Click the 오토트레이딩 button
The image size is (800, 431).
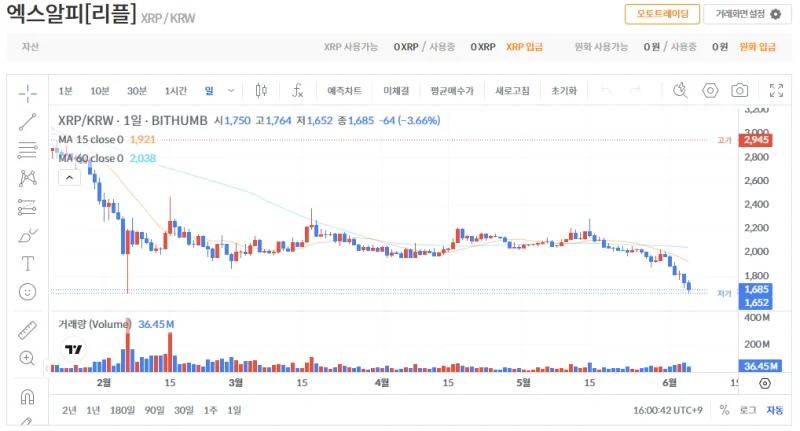click(x=662, y=14)
